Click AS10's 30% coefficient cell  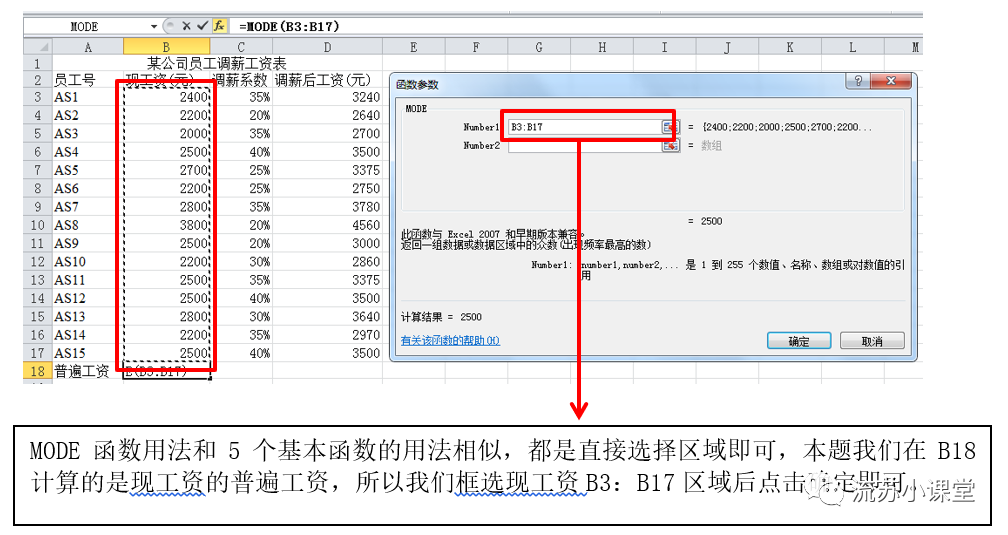coord(241,262)
